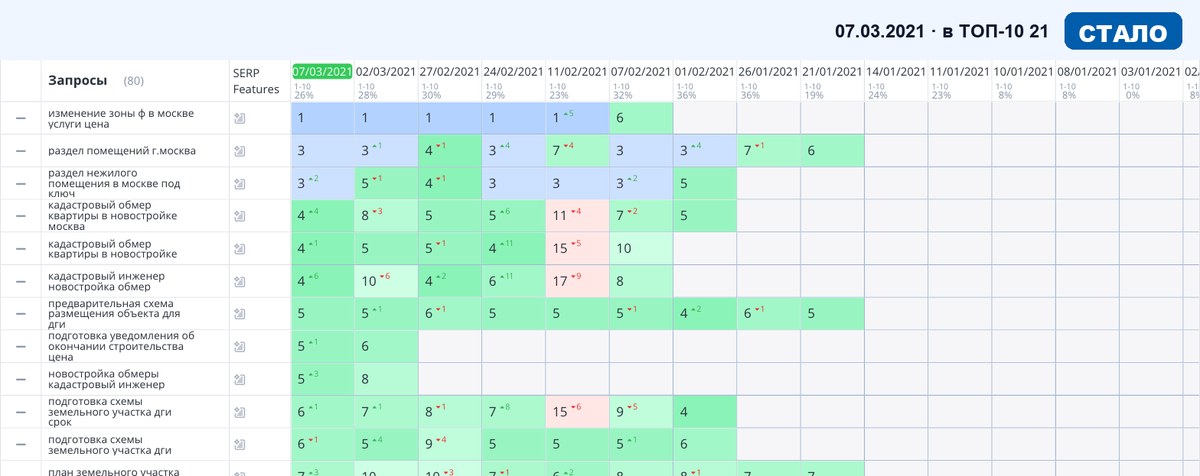
Task: Open SERP icon for 'предварительная схема размещения объекта' row
Action: 239,313
